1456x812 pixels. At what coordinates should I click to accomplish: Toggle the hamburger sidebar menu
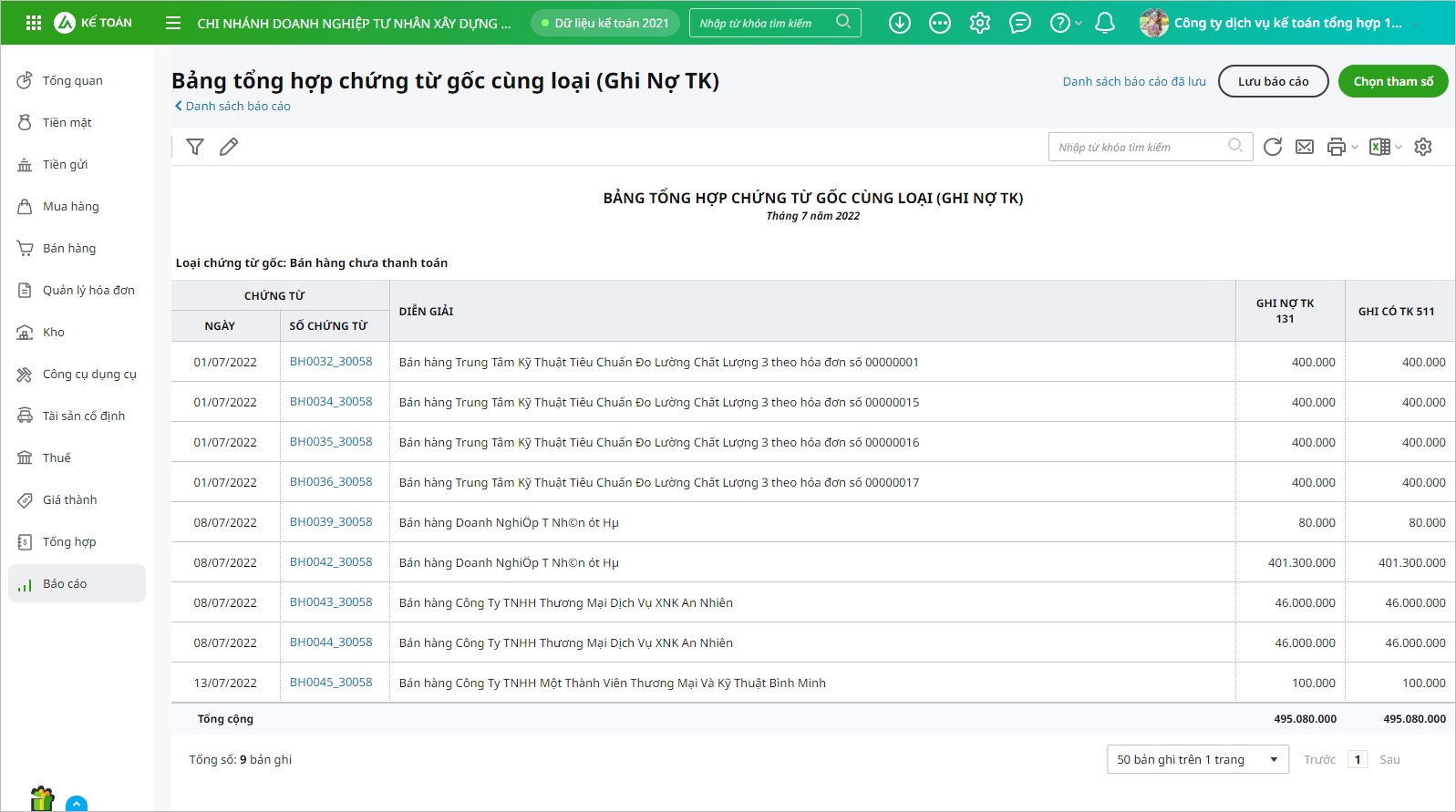pos(173,23)
